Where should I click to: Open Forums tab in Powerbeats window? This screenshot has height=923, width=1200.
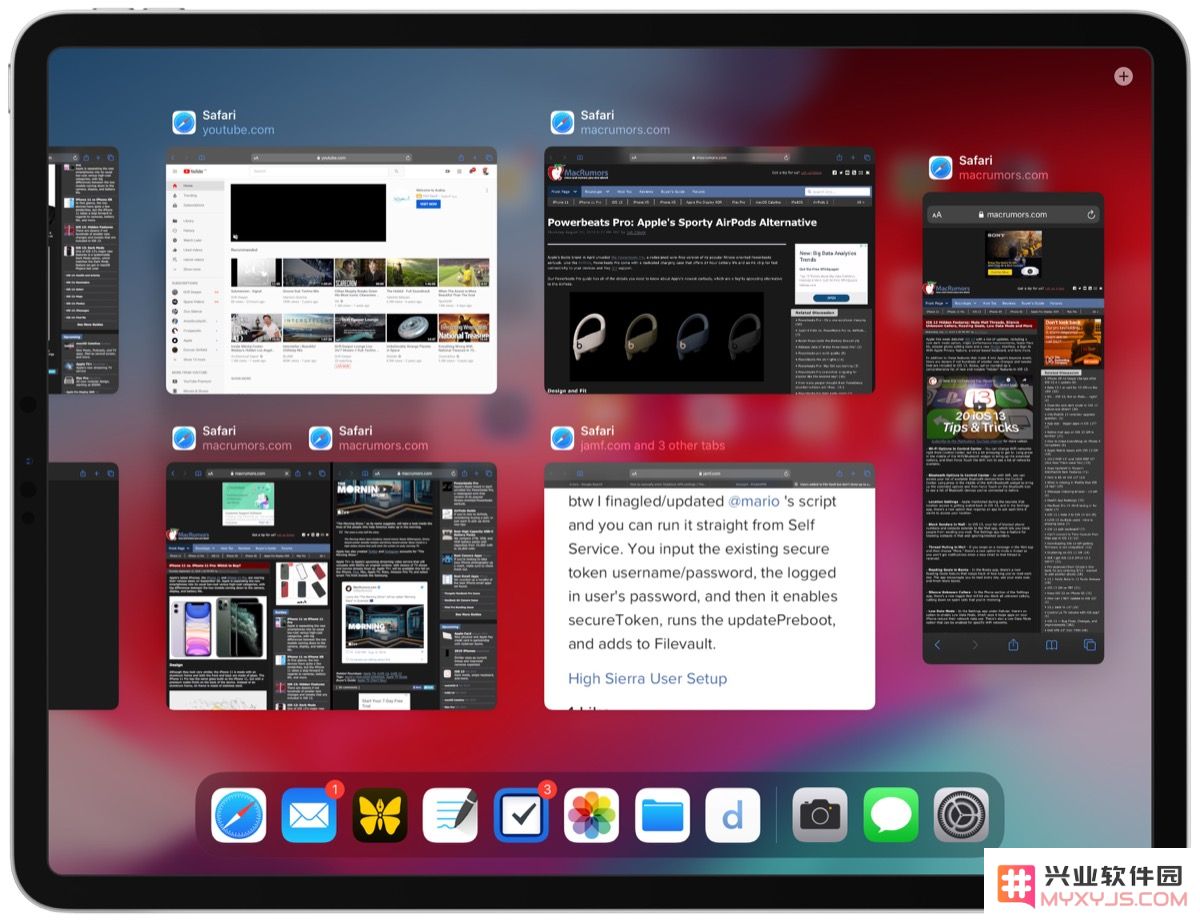[x=698, y=190]
